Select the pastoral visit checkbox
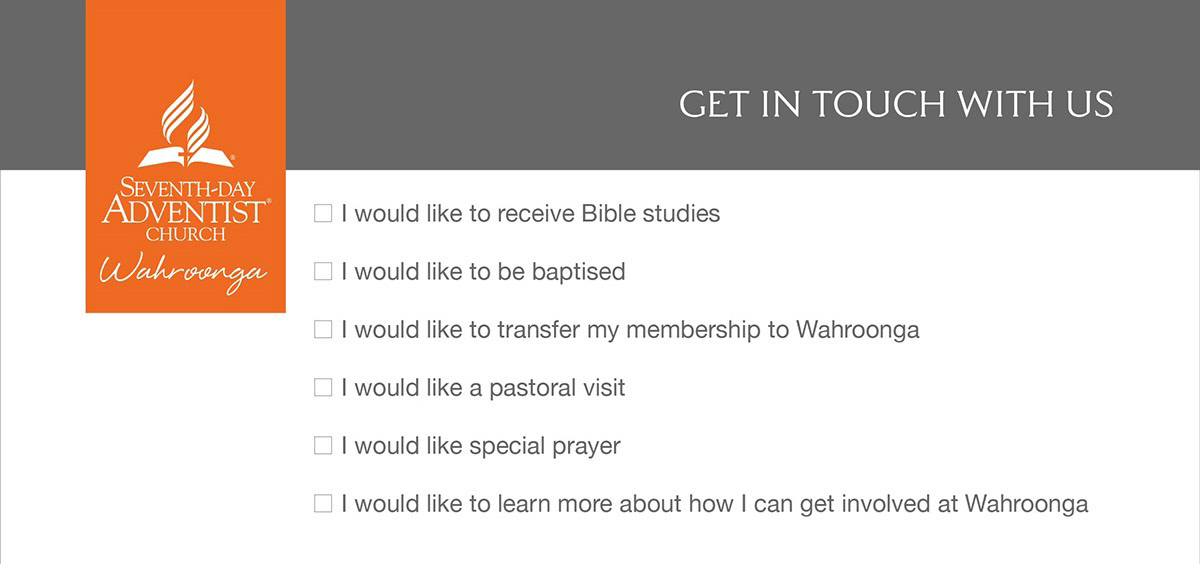 click(x=323, y=387)
